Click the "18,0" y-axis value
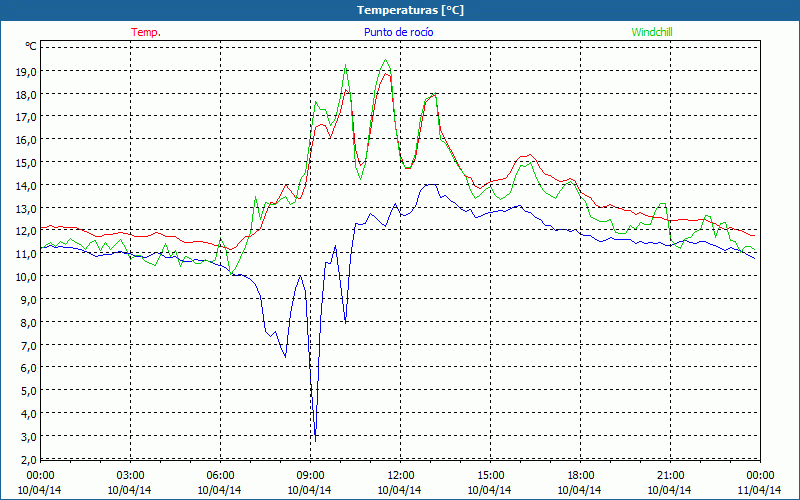This screenshot has width=800, height=500. tap(26, 94)
